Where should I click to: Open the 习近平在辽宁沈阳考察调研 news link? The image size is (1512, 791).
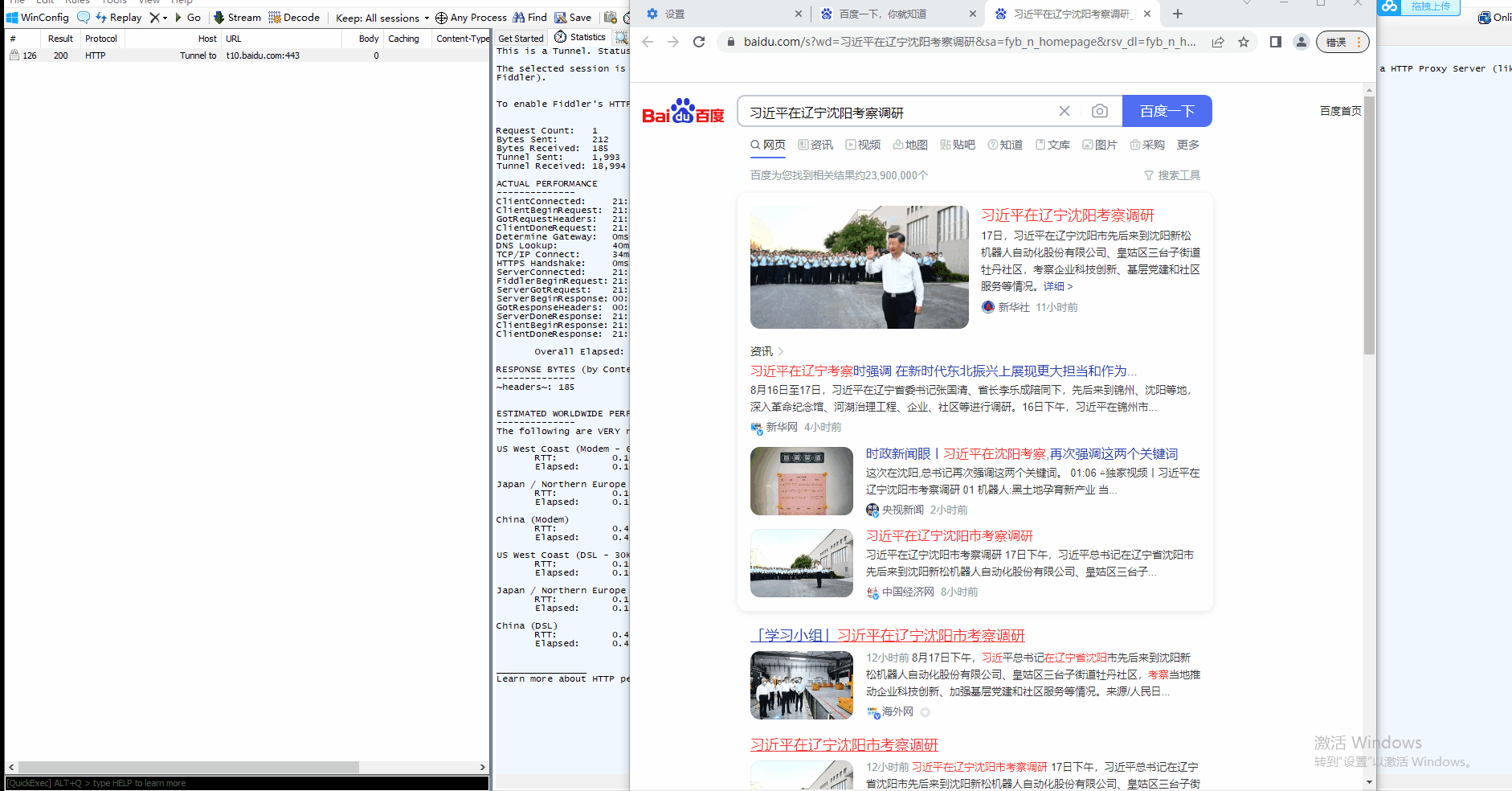[1069, 215]
